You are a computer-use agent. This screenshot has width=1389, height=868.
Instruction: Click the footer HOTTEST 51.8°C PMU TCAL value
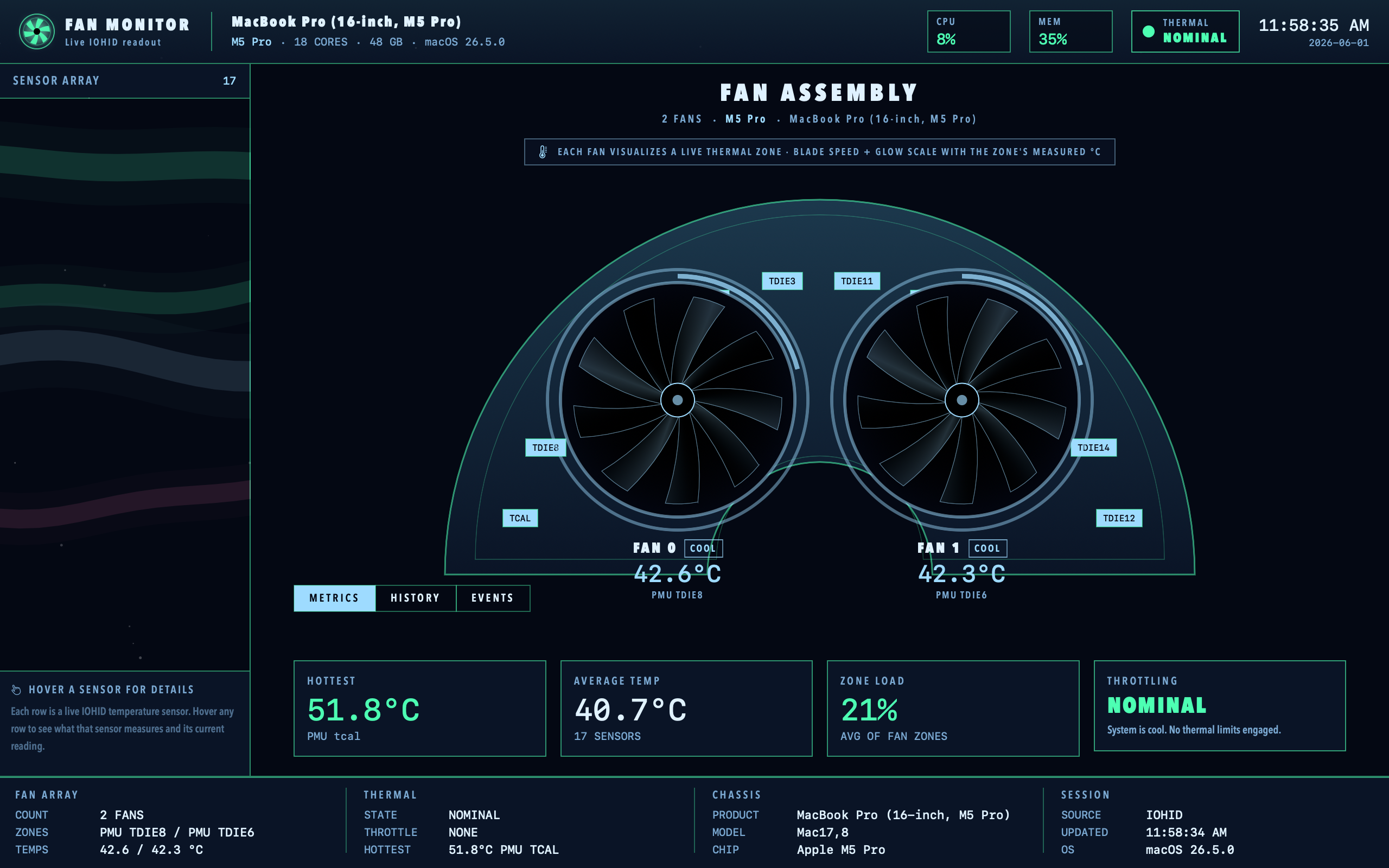[x=504, y=850]
